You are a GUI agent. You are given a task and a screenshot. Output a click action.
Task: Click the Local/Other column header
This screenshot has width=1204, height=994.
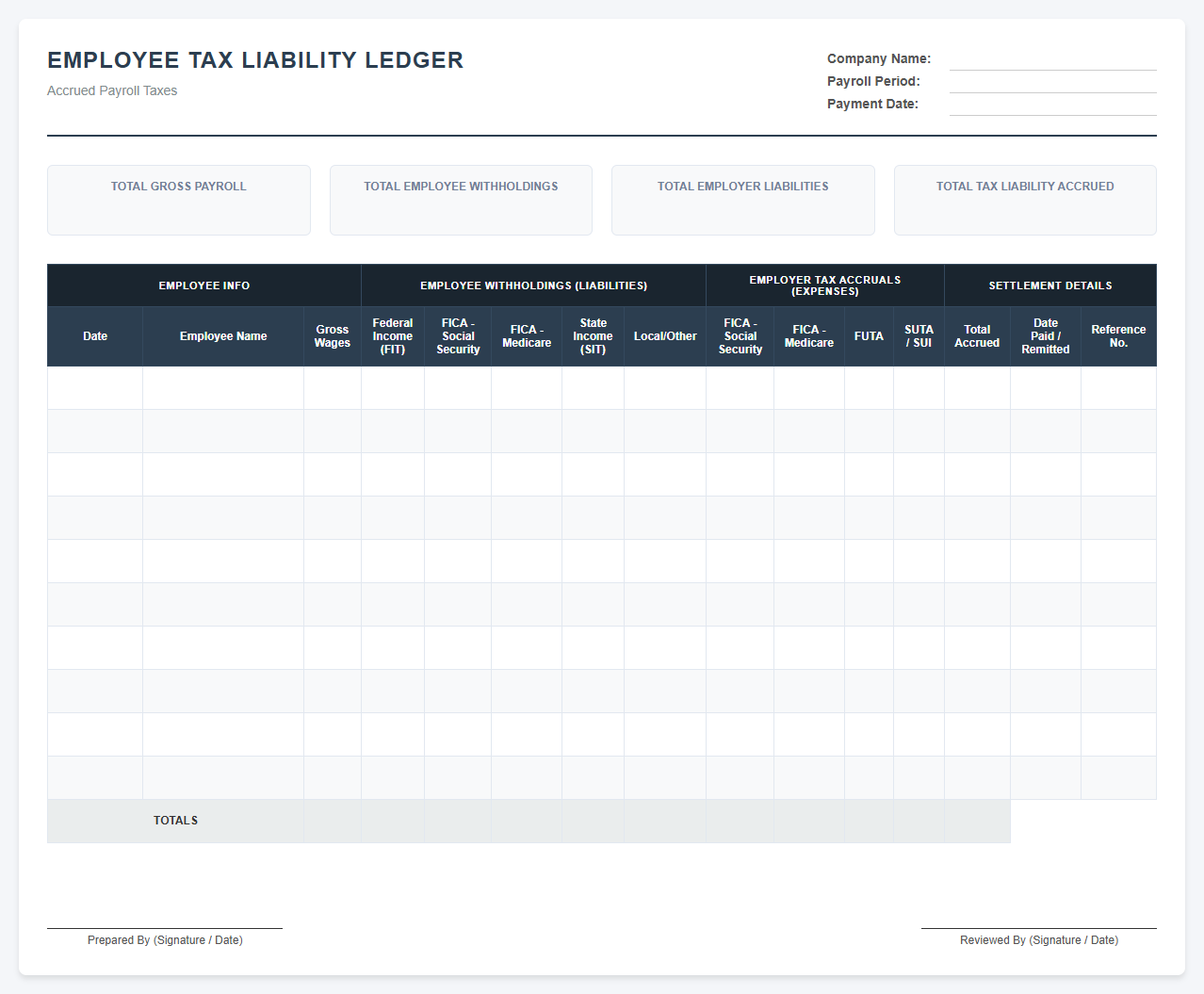pos(665,336)
